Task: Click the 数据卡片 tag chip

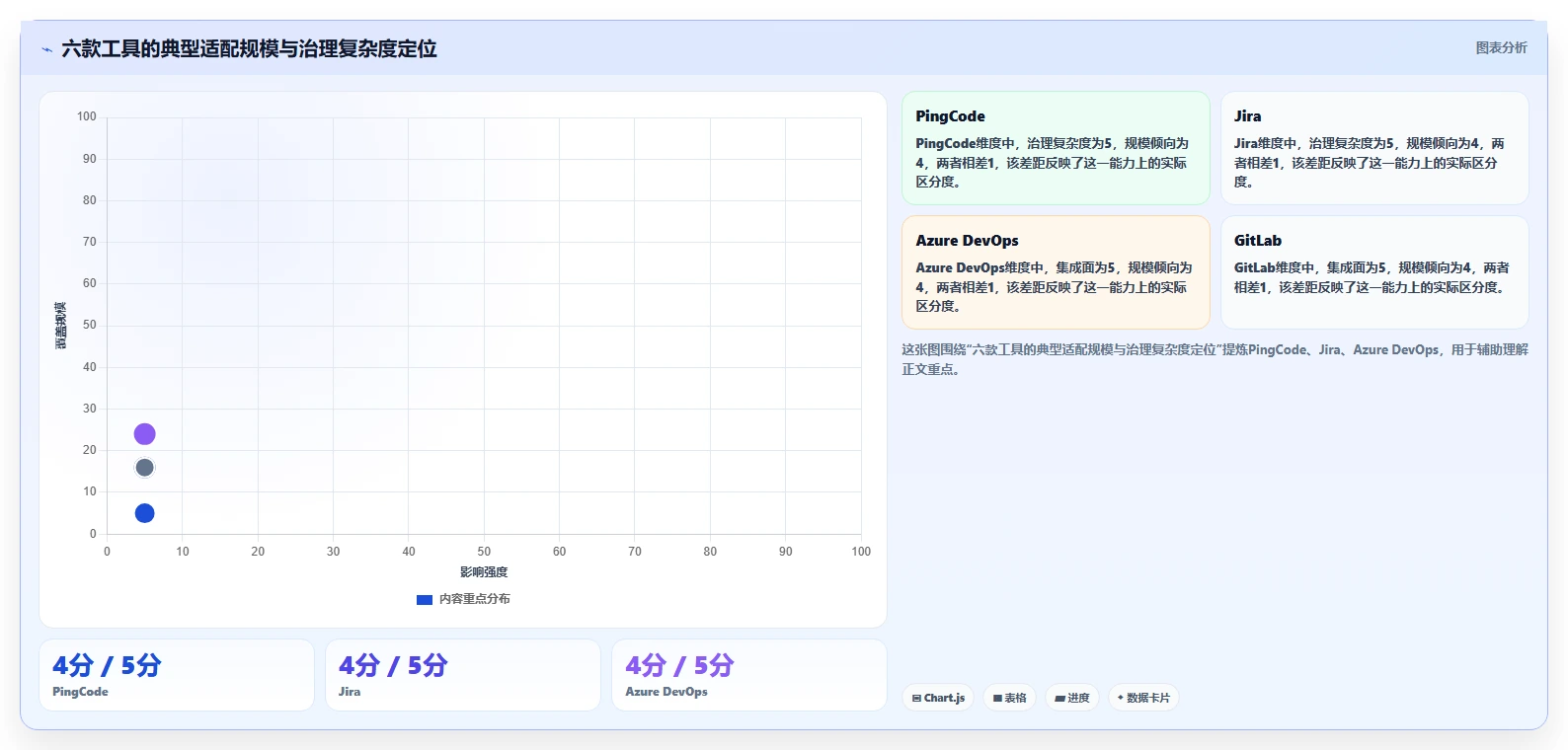Action: 1143,698
